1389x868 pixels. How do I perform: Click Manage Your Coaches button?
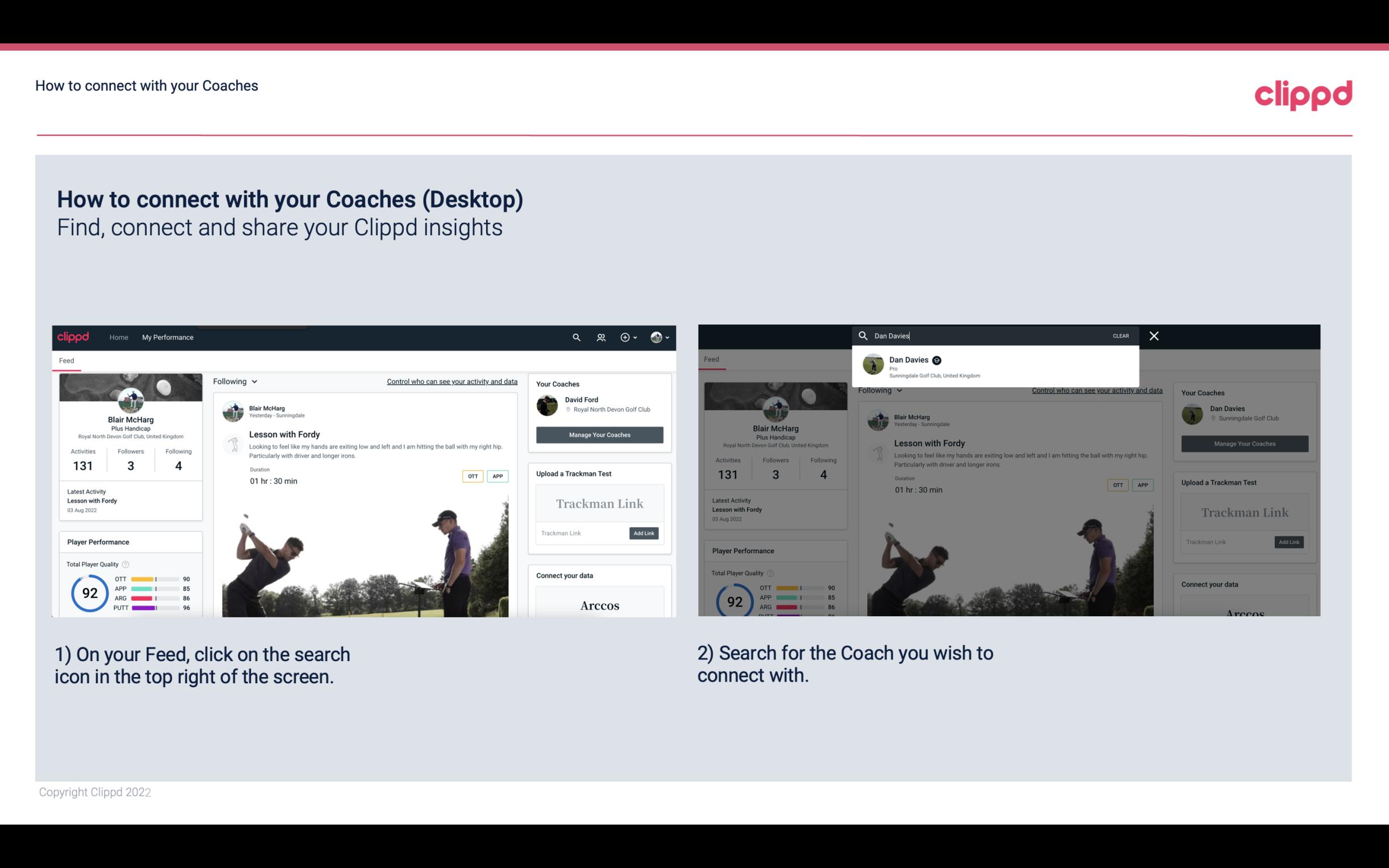(x=598, y=434)
